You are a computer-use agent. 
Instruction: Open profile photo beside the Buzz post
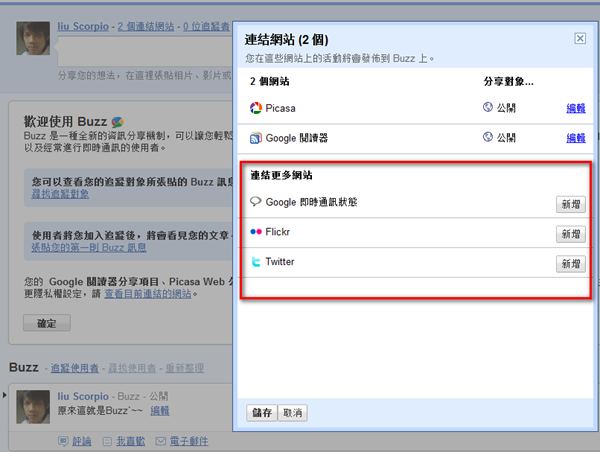[x=33, y=407]
